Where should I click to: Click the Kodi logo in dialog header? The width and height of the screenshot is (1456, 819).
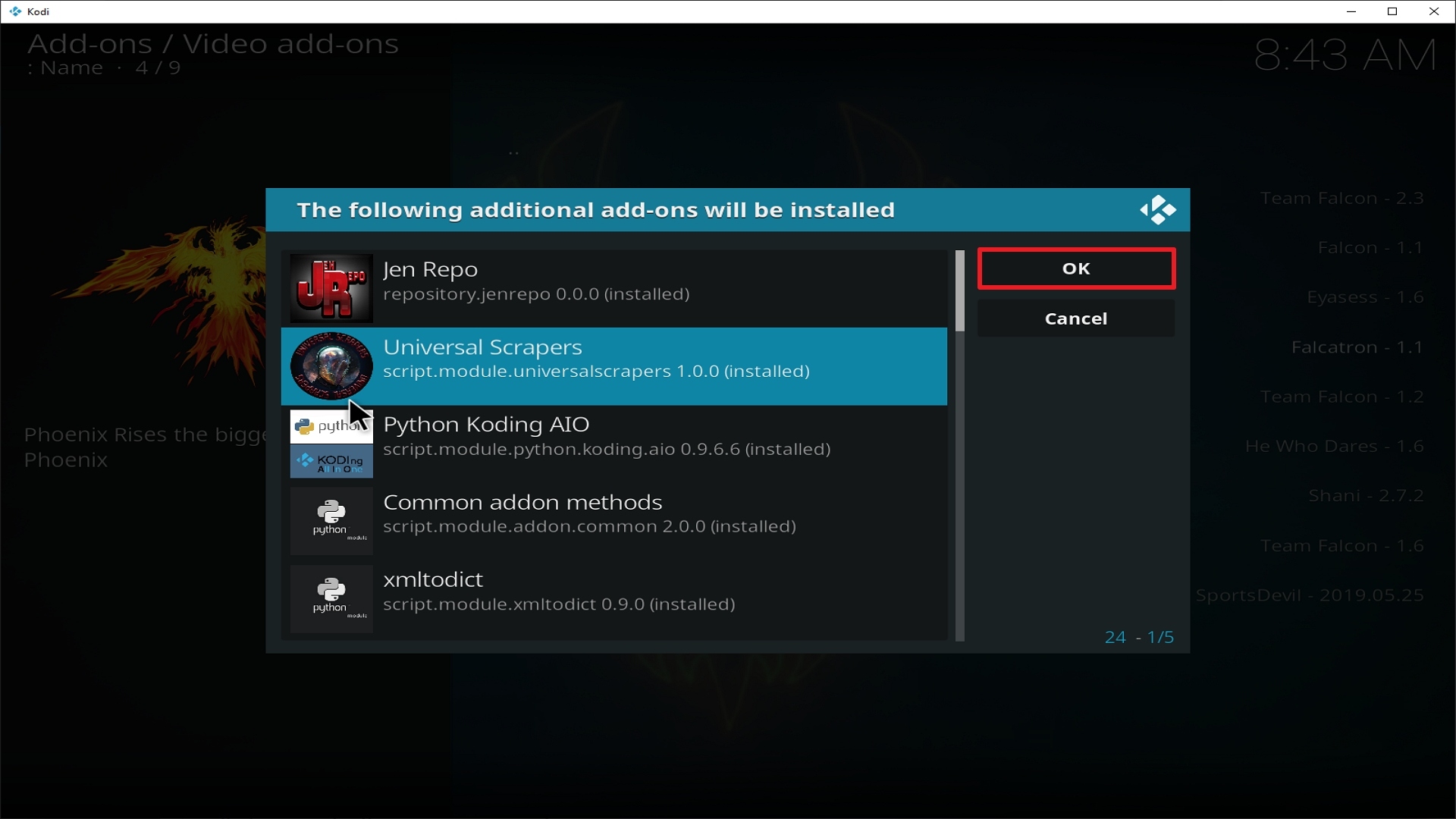(1158, 210)
